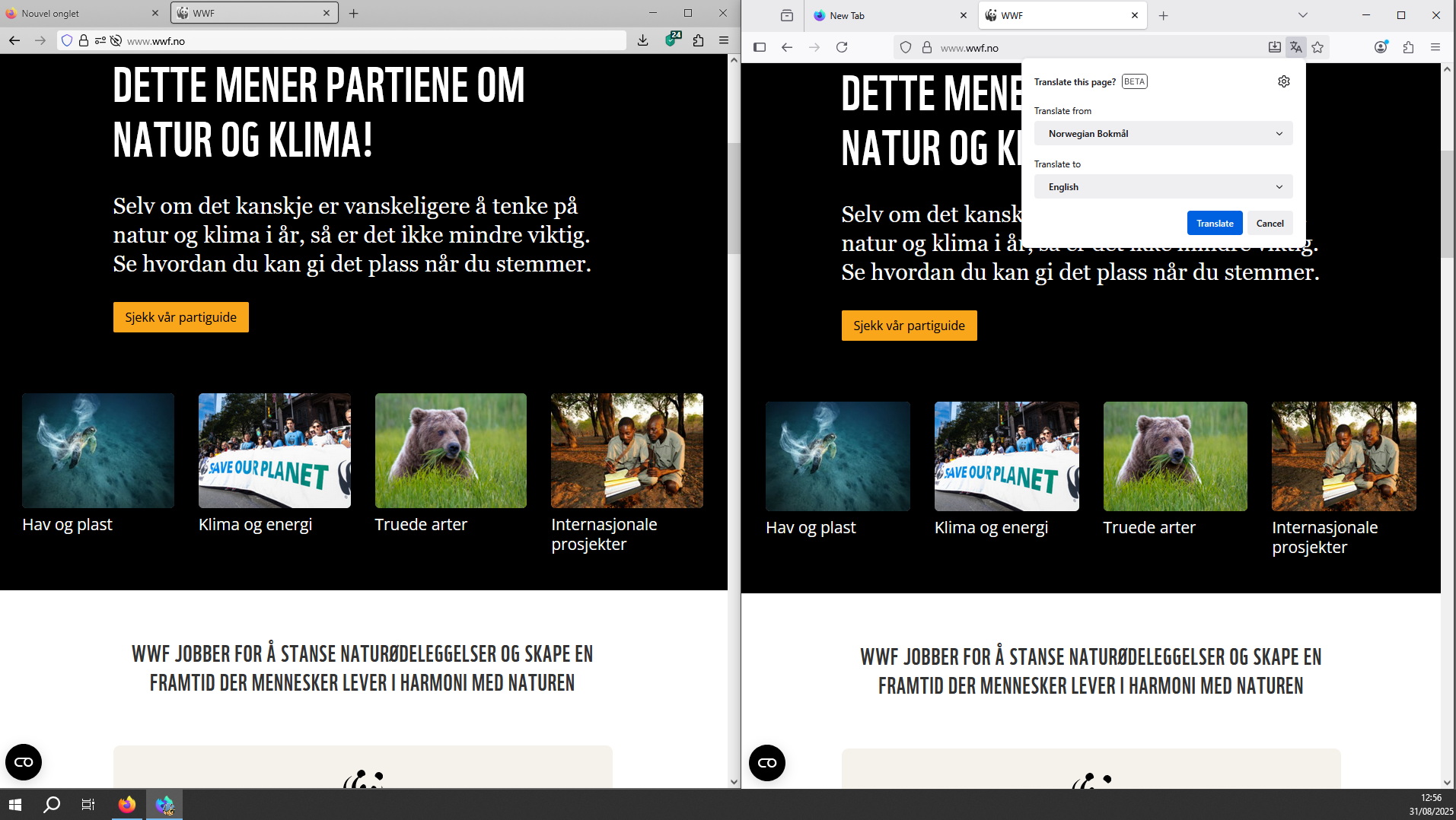Show site security lock info in left browser
The width and height of the screenshot is (1456, 820).
pos(84,40)
